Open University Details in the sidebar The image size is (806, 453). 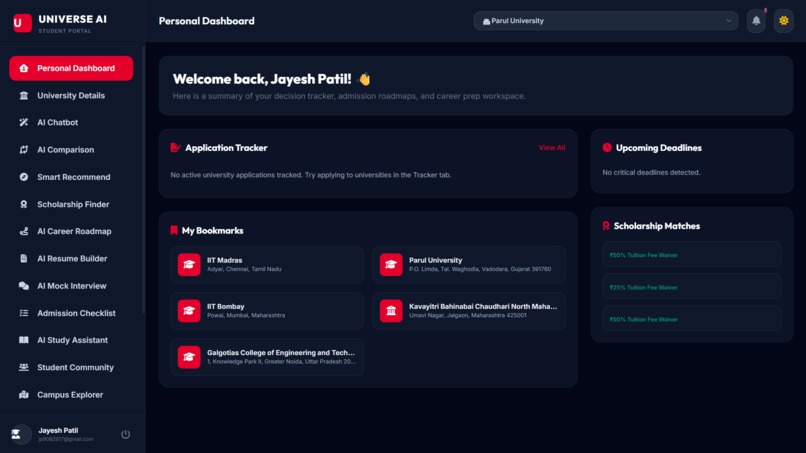point(71,96)
